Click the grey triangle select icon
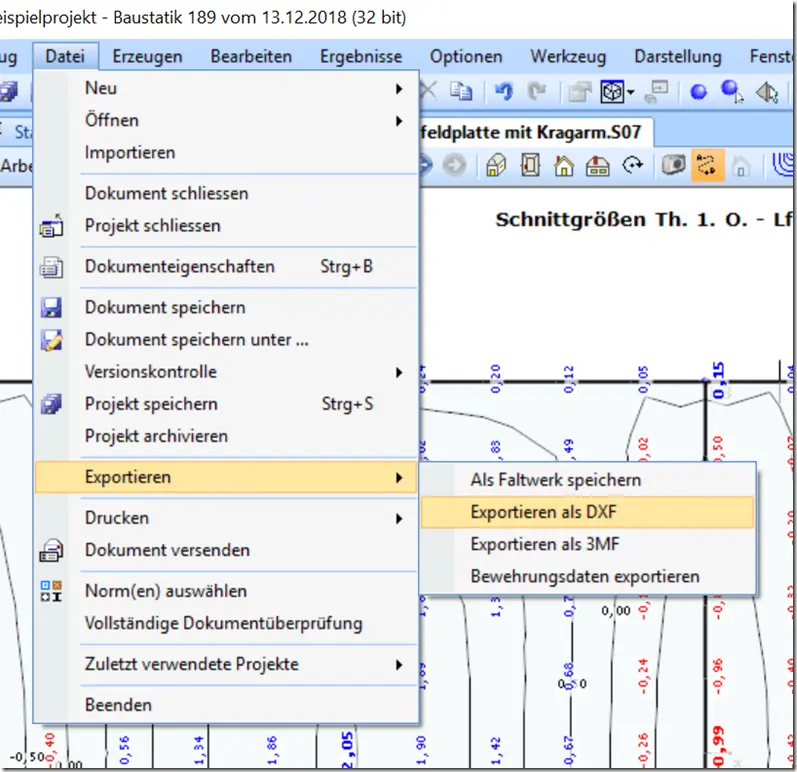 (x=767, y=92)
